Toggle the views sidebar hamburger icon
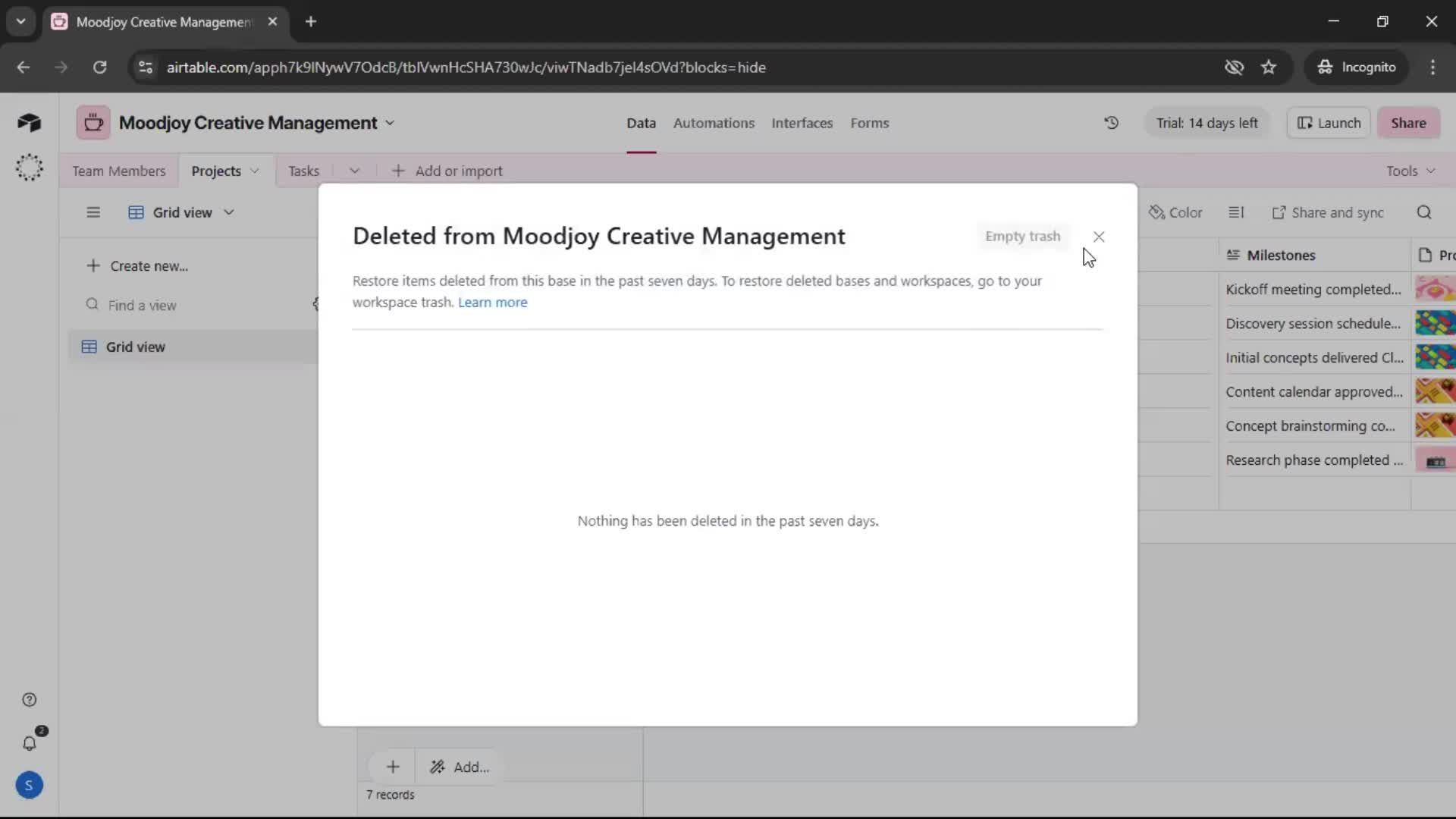The image size is (1456, 819). [x=93, y=213]
